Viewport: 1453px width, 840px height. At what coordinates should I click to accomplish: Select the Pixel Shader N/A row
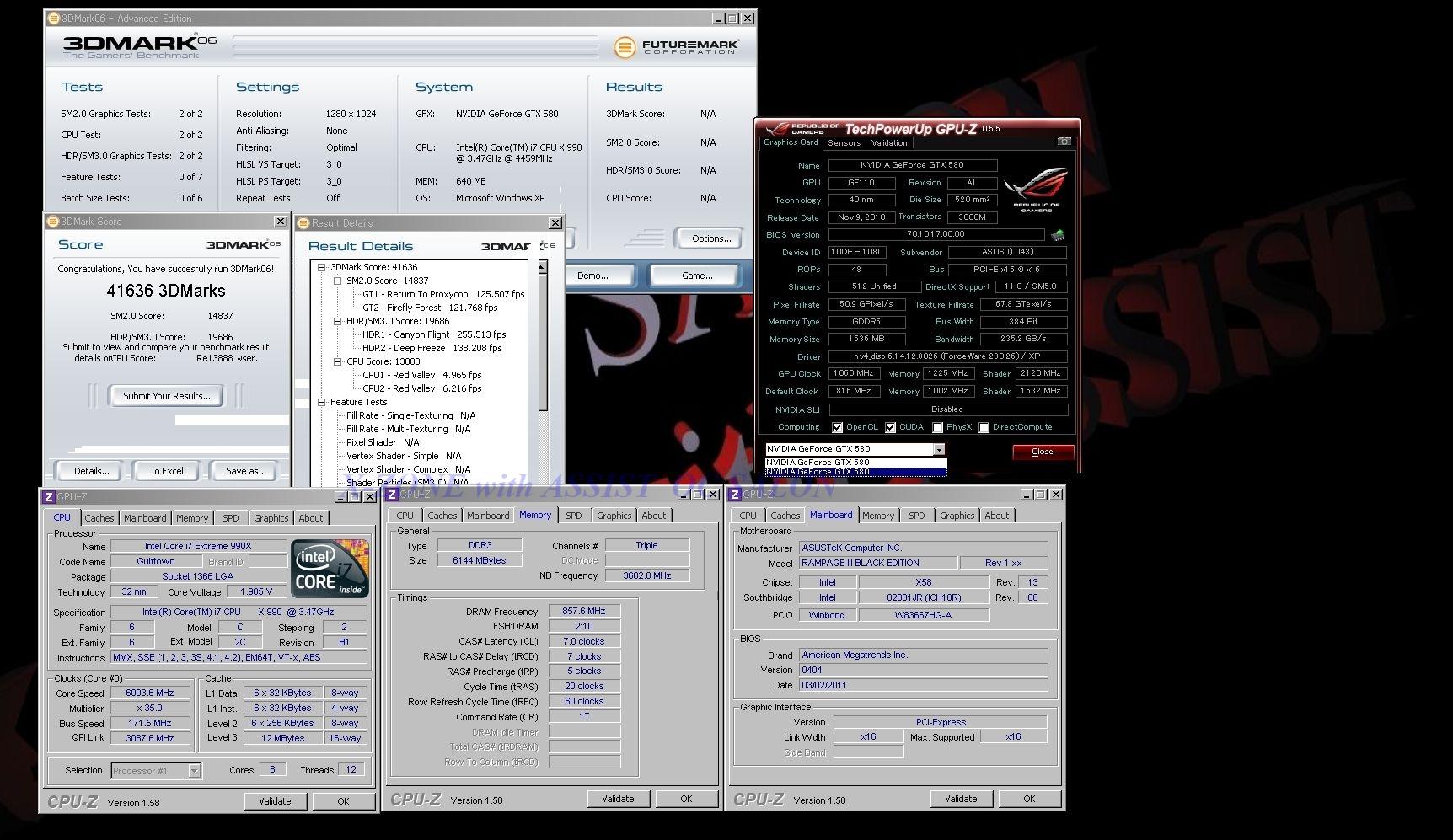click(x=383, y=442)
